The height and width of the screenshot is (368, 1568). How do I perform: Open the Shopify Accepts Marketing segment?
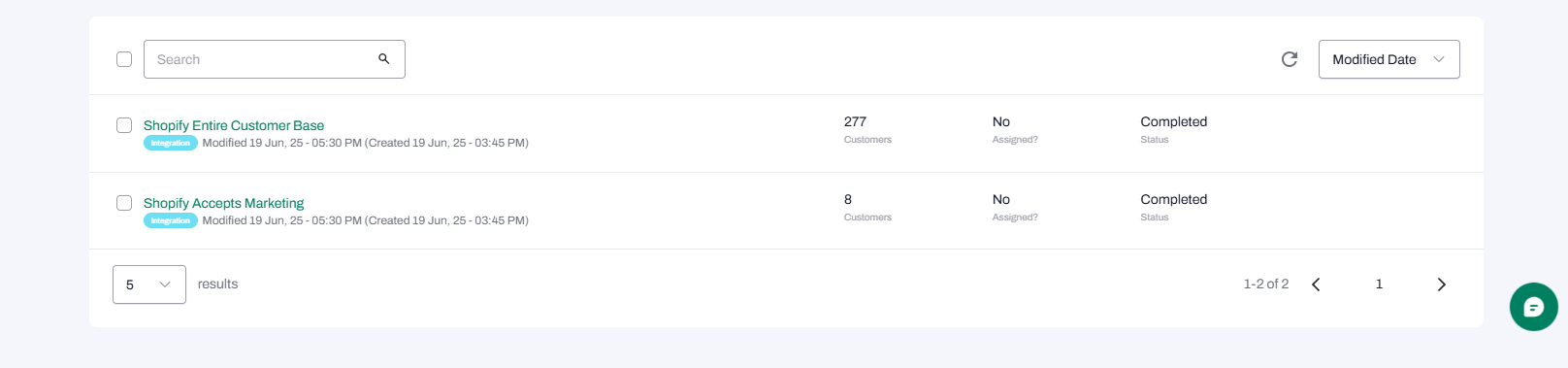[x=223, y=203]
